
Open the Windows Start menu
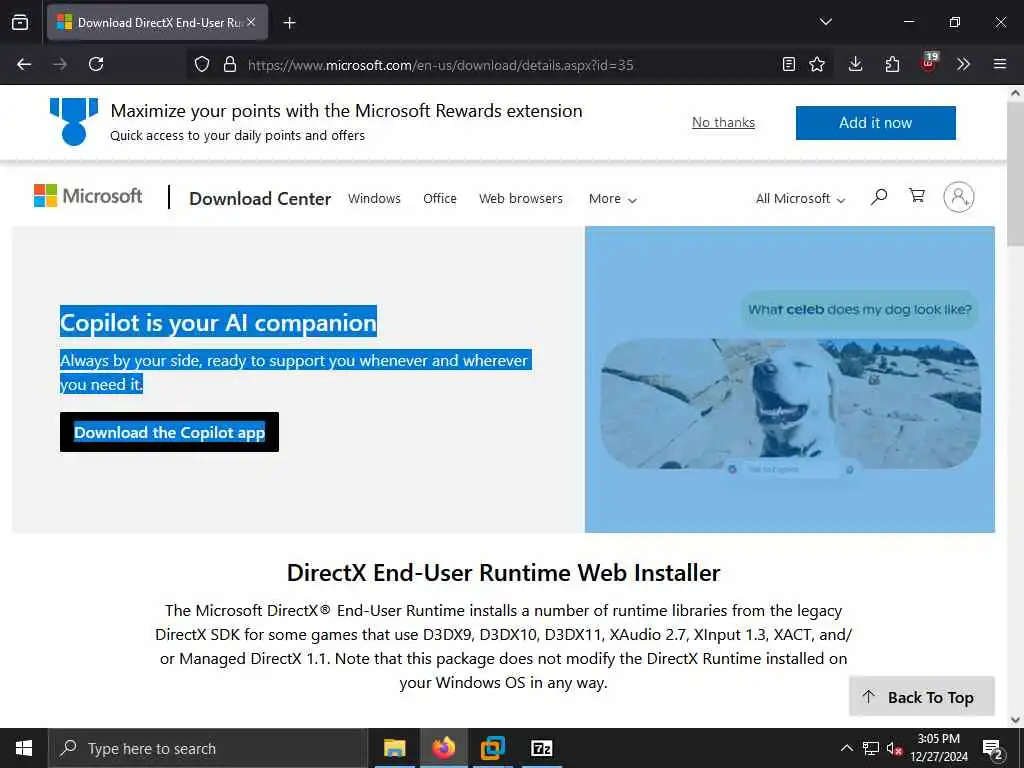(24, 748)
